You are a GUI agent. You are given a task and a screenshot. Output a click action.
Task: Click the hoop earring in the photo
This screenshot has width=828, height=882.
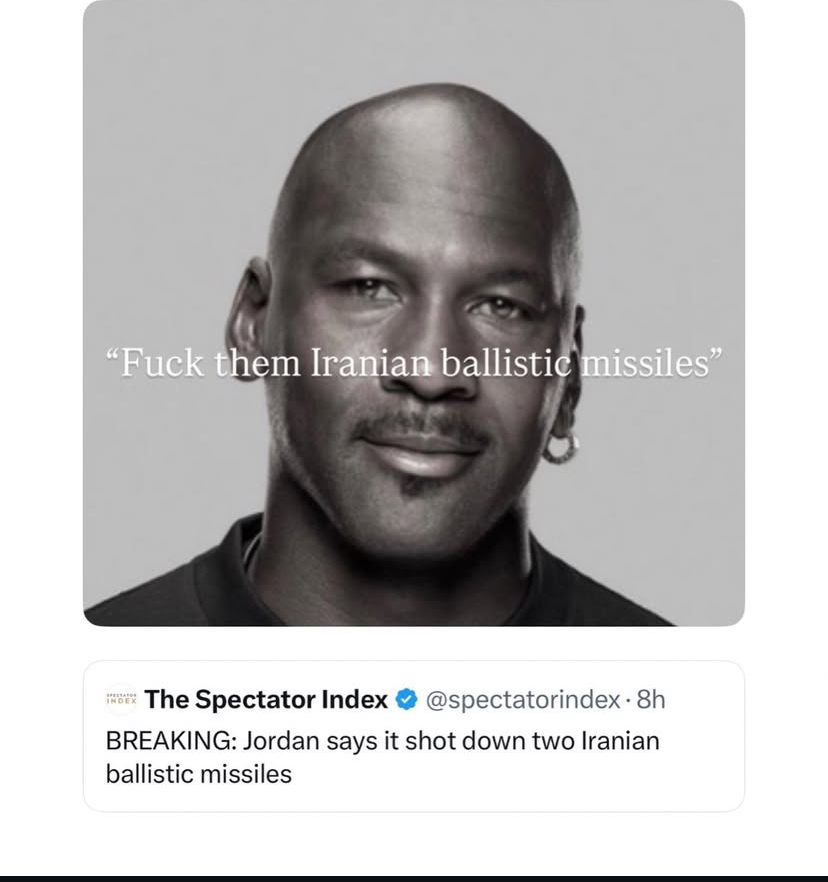[x=561, y=446]
